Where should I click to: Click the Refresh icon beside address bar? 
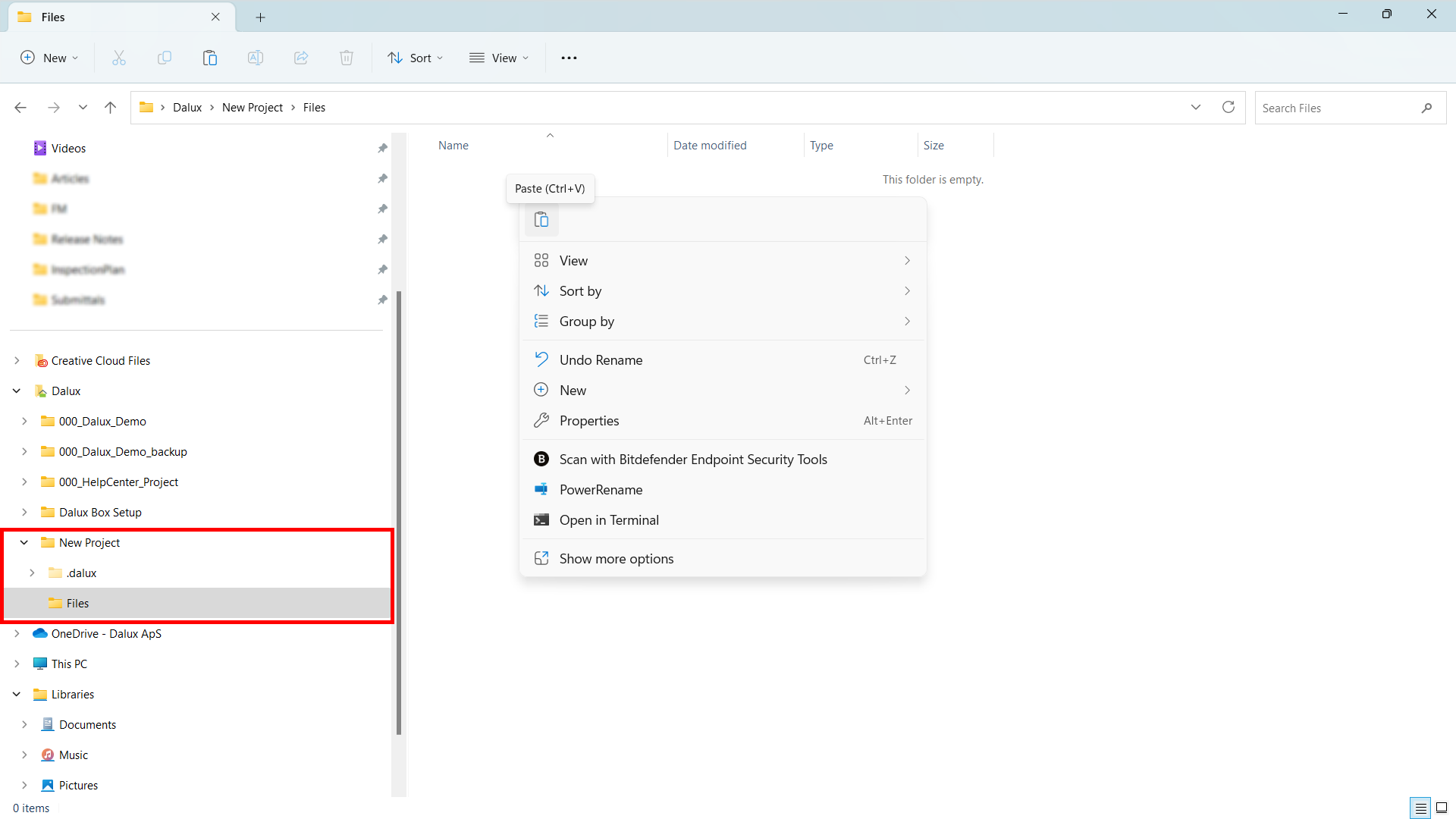[x=1228, y=108]
